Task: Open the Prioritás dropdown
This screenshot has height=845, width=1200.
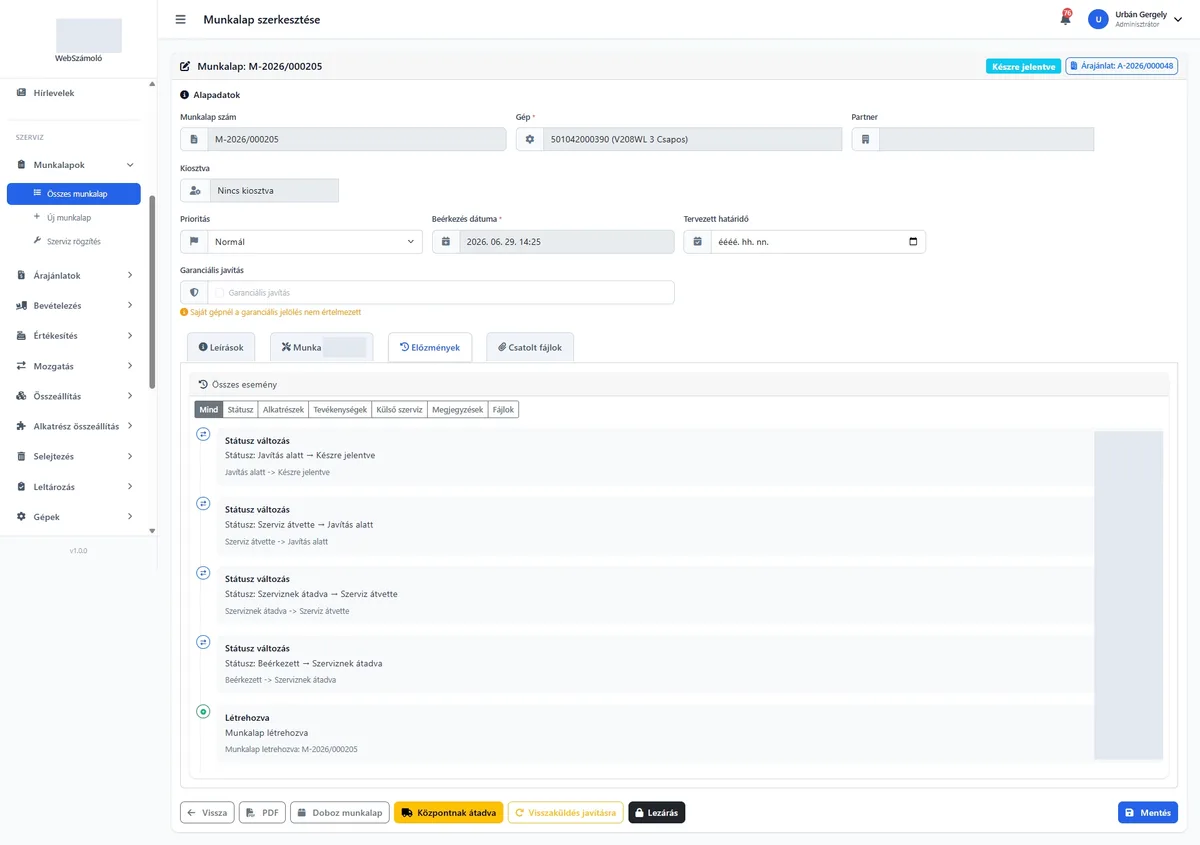Action: 315,241
